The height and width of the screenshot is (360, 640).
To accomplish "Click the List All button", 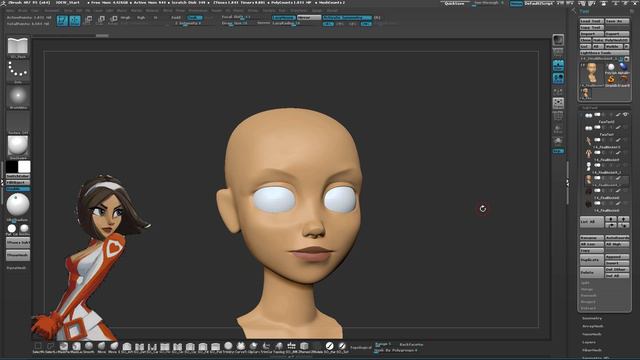I will pos(592,222).
